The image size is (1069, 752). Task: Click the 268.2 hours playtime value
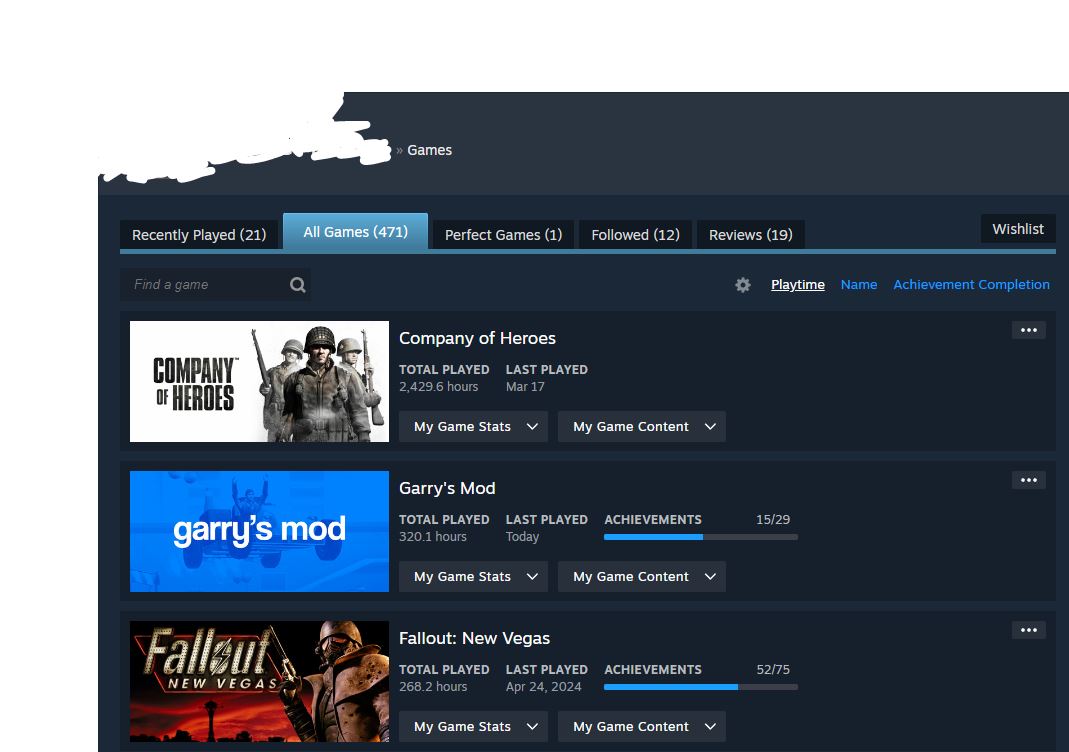click(433, 687)
